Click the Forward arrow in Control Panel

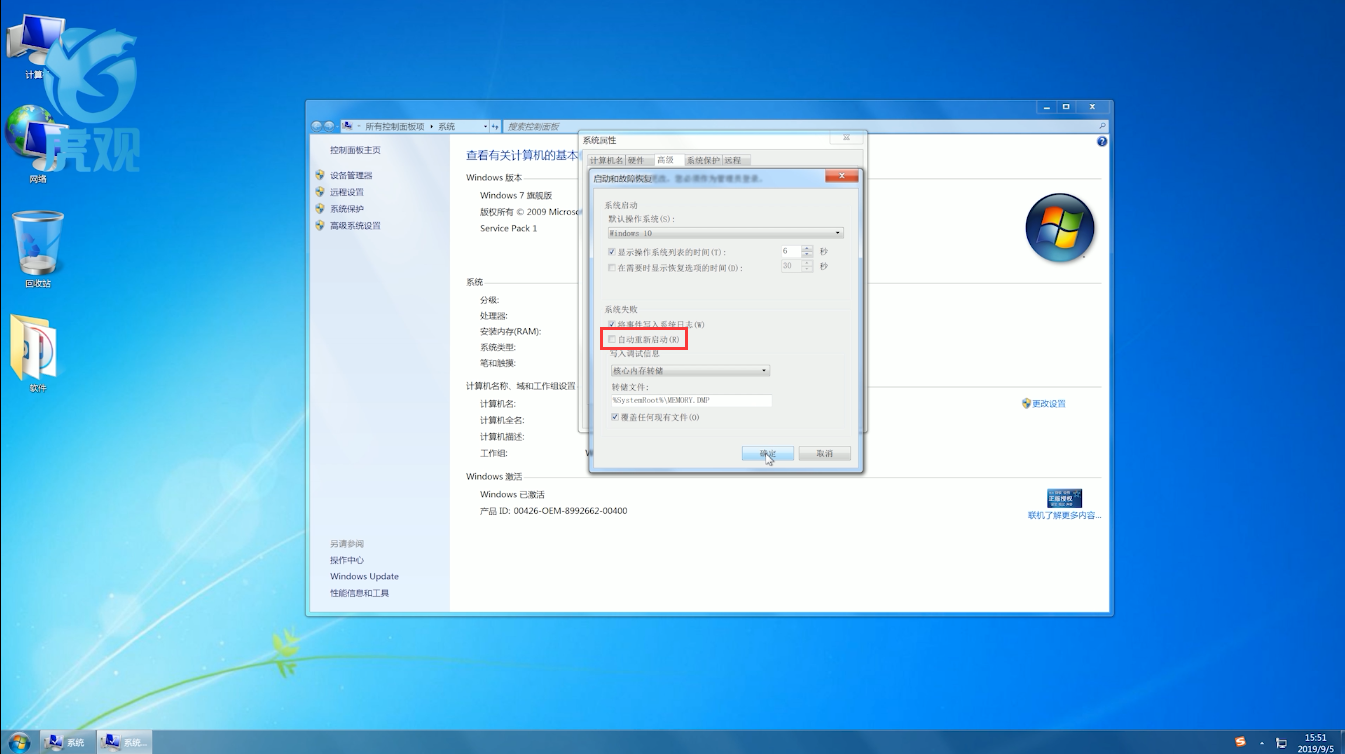[x=329, y=126]
